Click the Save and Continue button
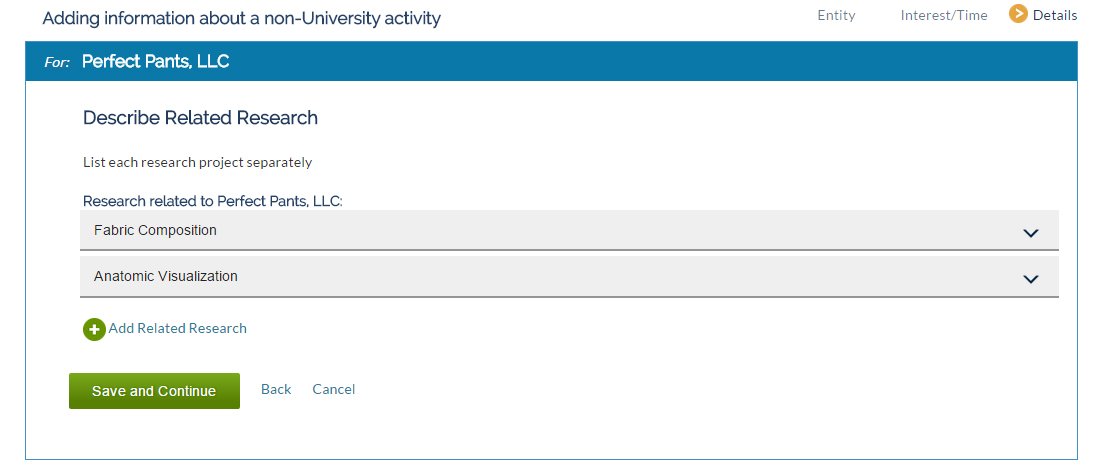Viewport: 1102px width, 476px height. 154,391
